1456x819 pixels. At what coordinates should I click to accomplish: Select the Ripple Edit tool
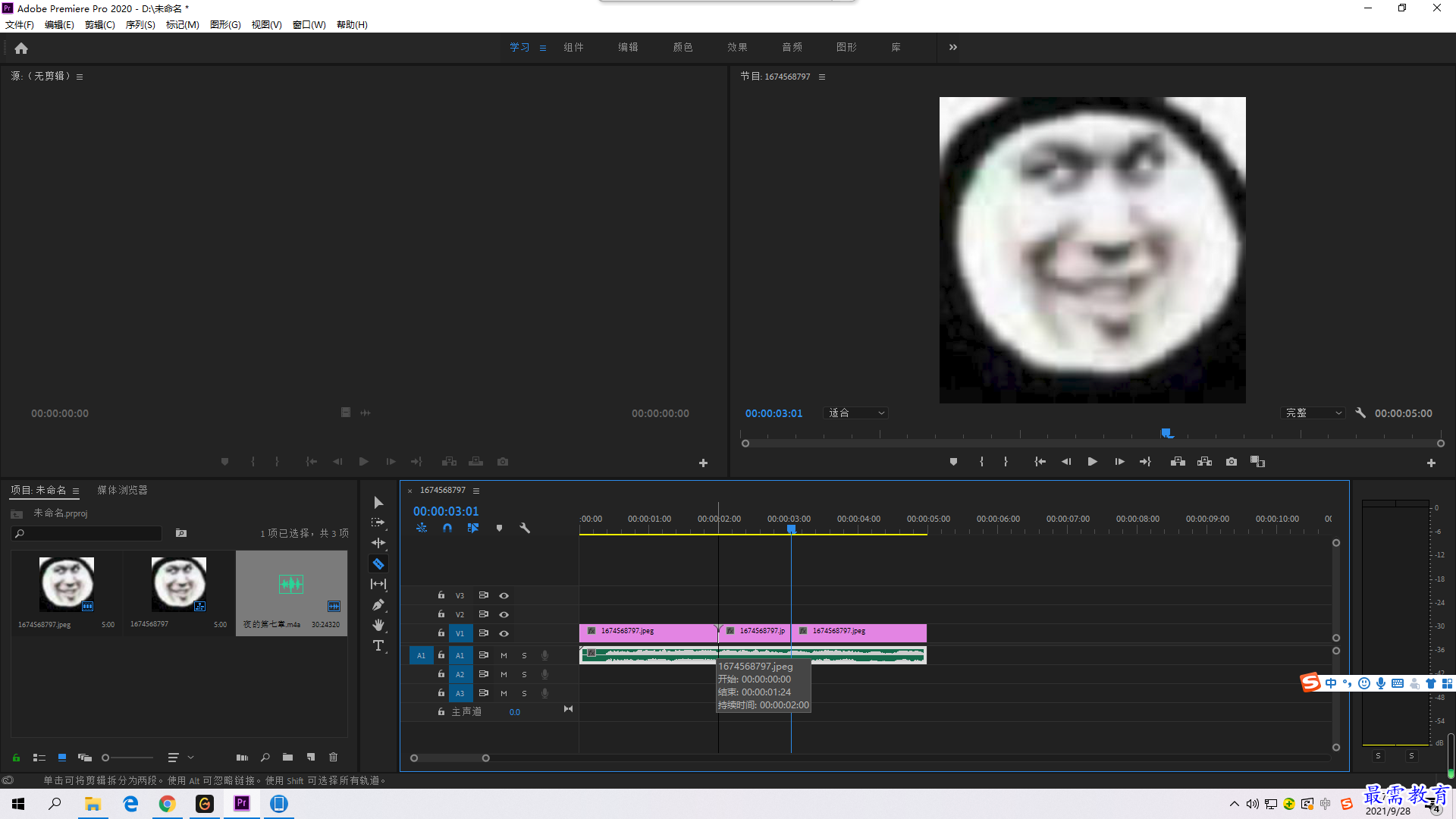click(x=378, y=543)
